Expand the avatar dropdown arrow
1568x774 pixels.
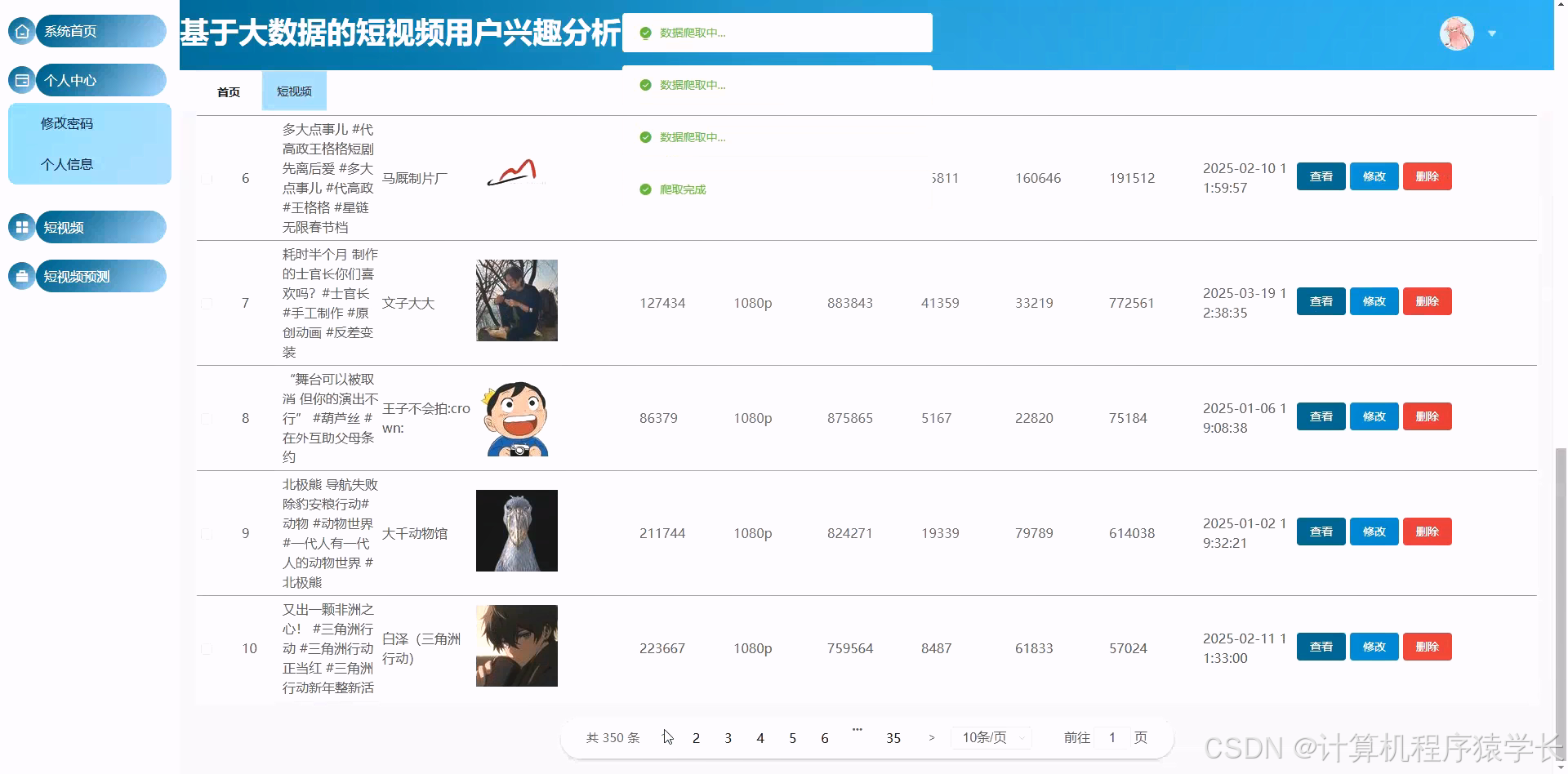(1493, 33)
